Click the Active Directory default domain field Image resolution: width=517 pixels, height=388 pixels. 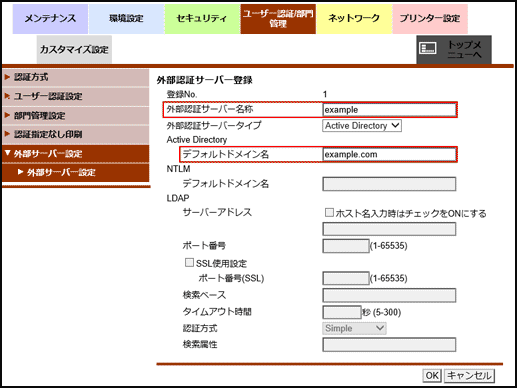pyautogui.click(x=389, y=154)
